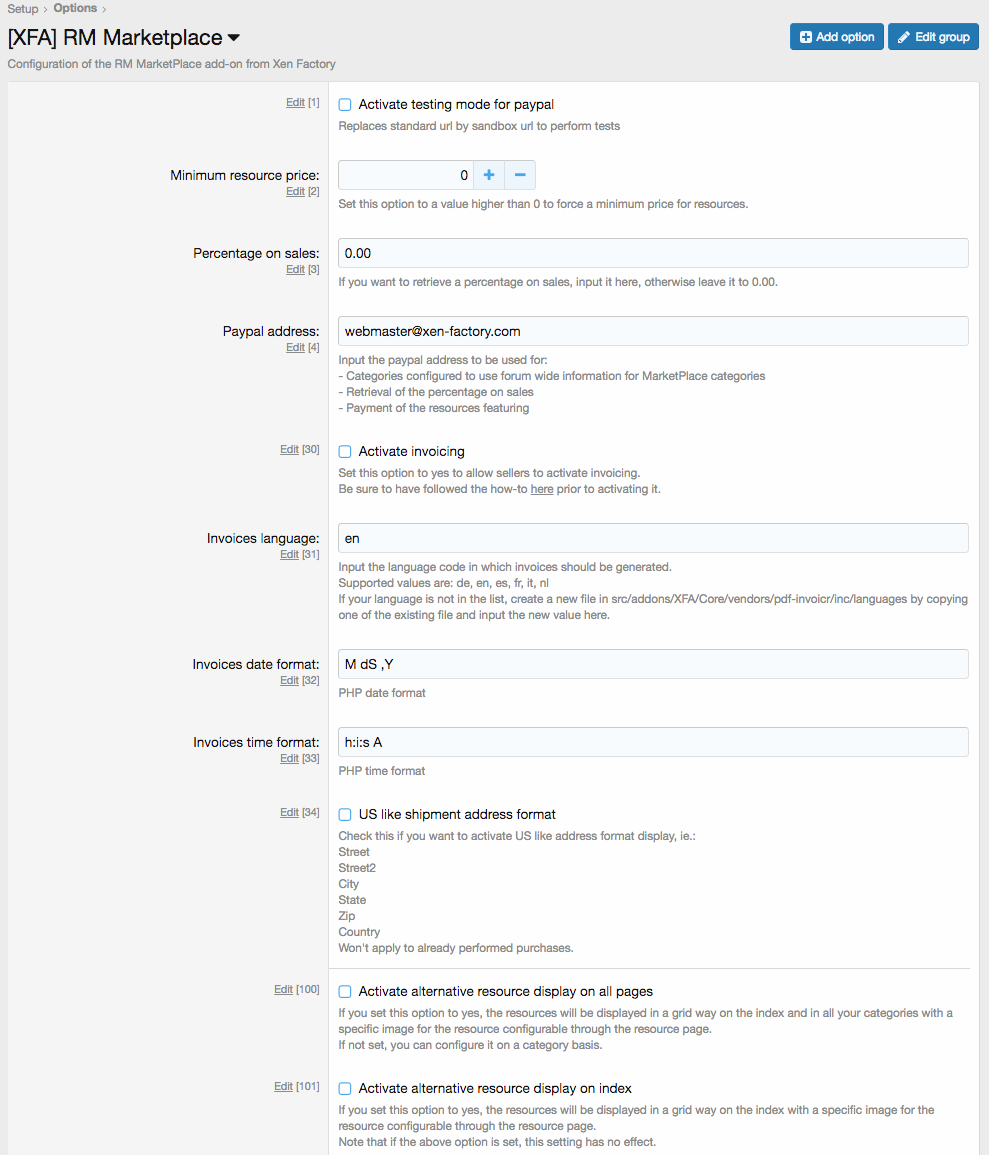This screenshot has width=989, height=1155.
Task: Click minus icon to decrease minimum resource price
Action: click(520, 175)
